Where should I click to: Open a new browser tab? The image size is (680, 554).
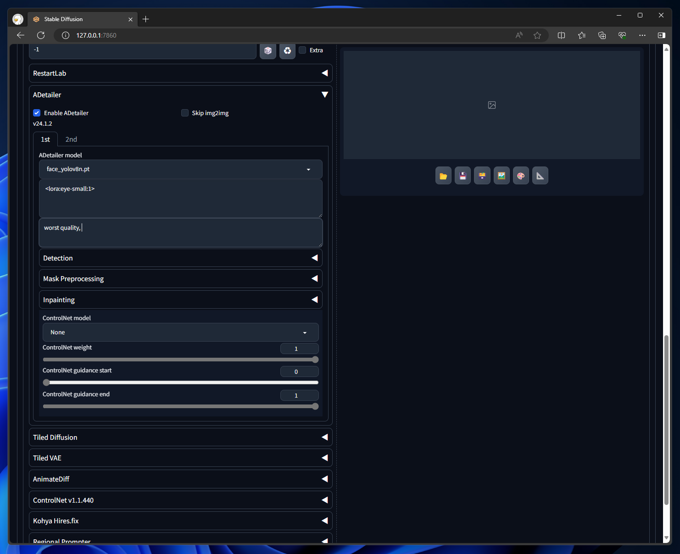coord(146,19)
